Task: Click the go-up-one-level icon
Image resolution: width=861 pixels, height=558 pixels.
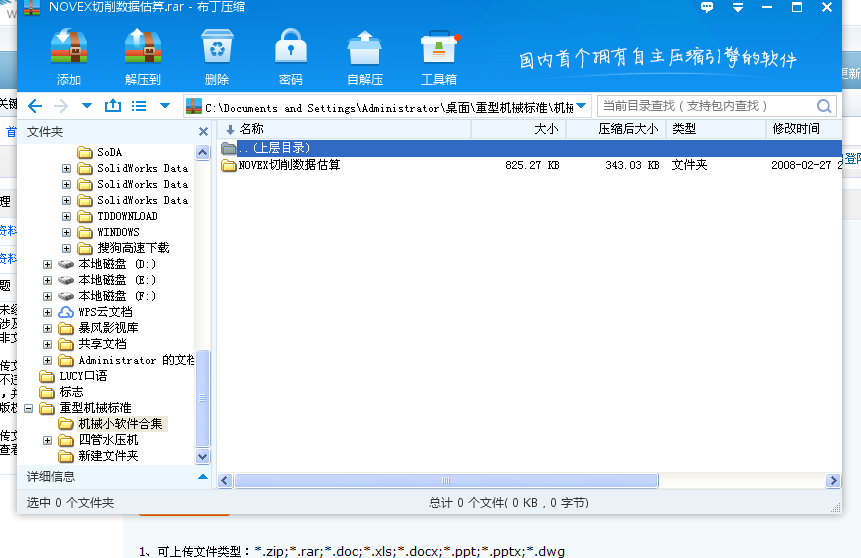Action: click(113, 105)
